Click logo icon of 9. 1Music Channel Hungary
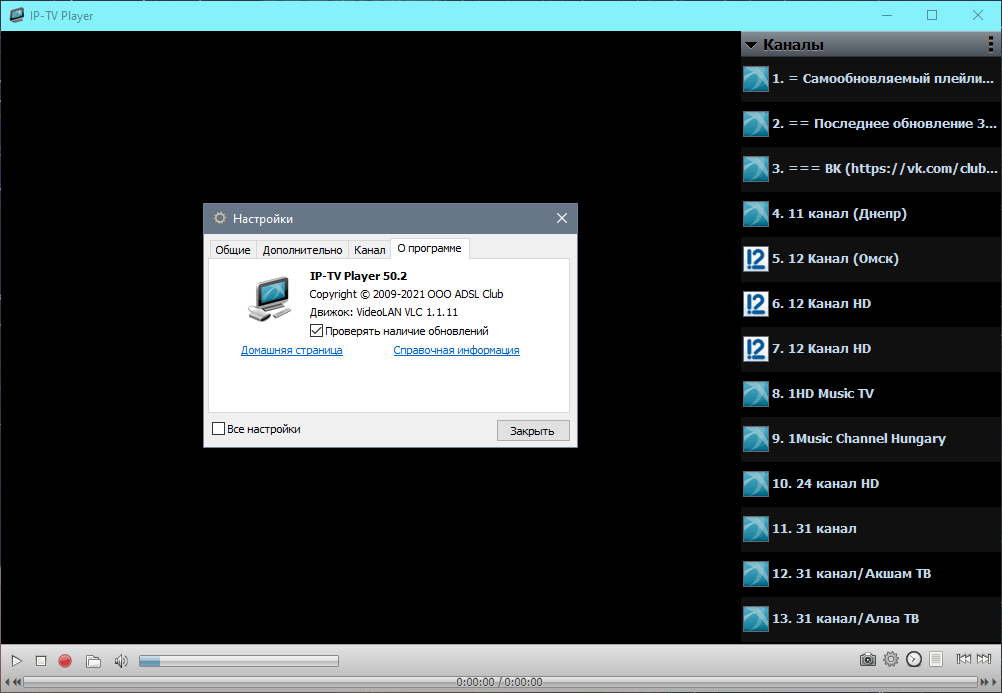 pyautogui.click(x=755, y=439)
